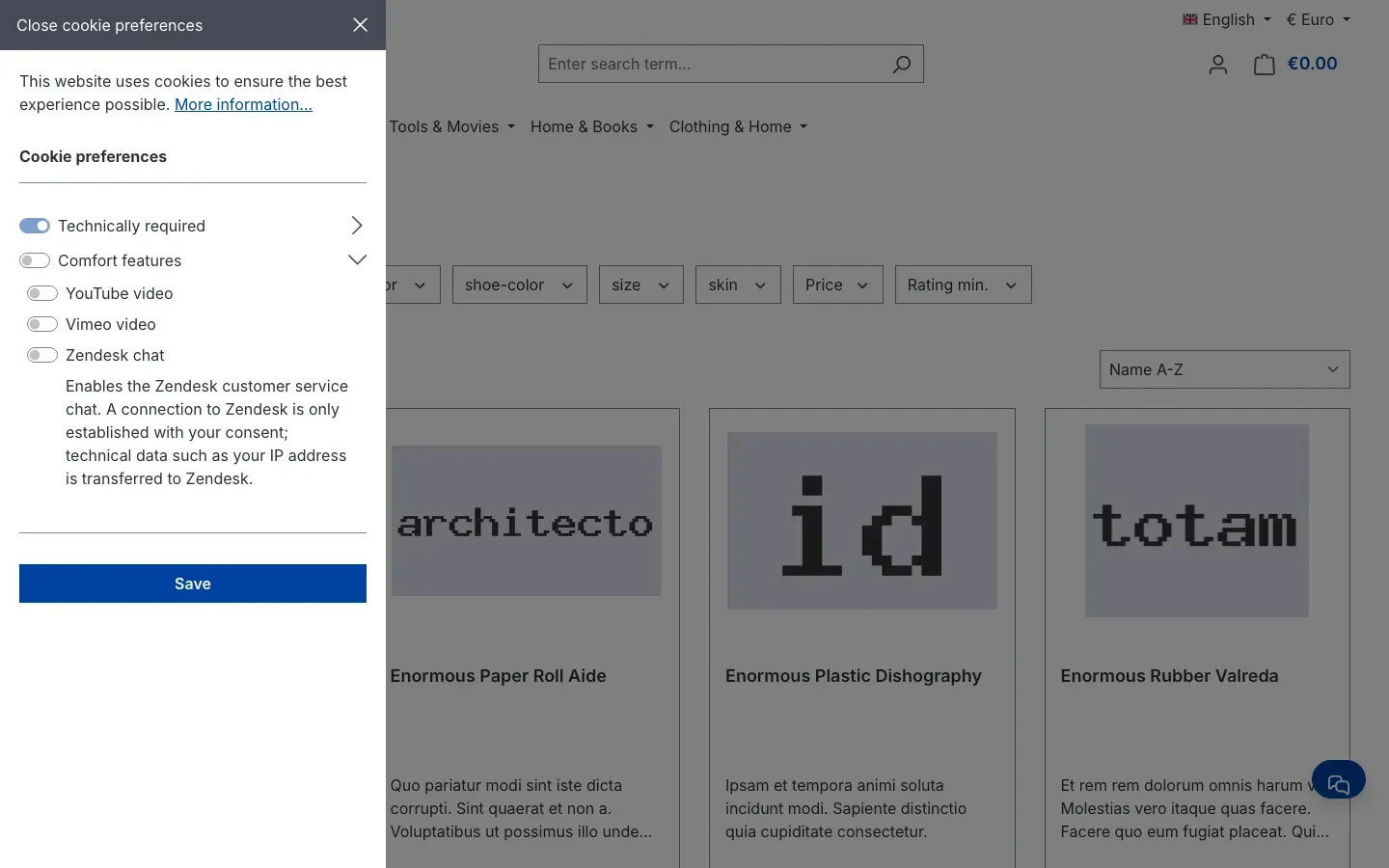Open the Enormous Paper Roll Aide title
This screenshot has width=1389, height=868.
coord(499,676)
